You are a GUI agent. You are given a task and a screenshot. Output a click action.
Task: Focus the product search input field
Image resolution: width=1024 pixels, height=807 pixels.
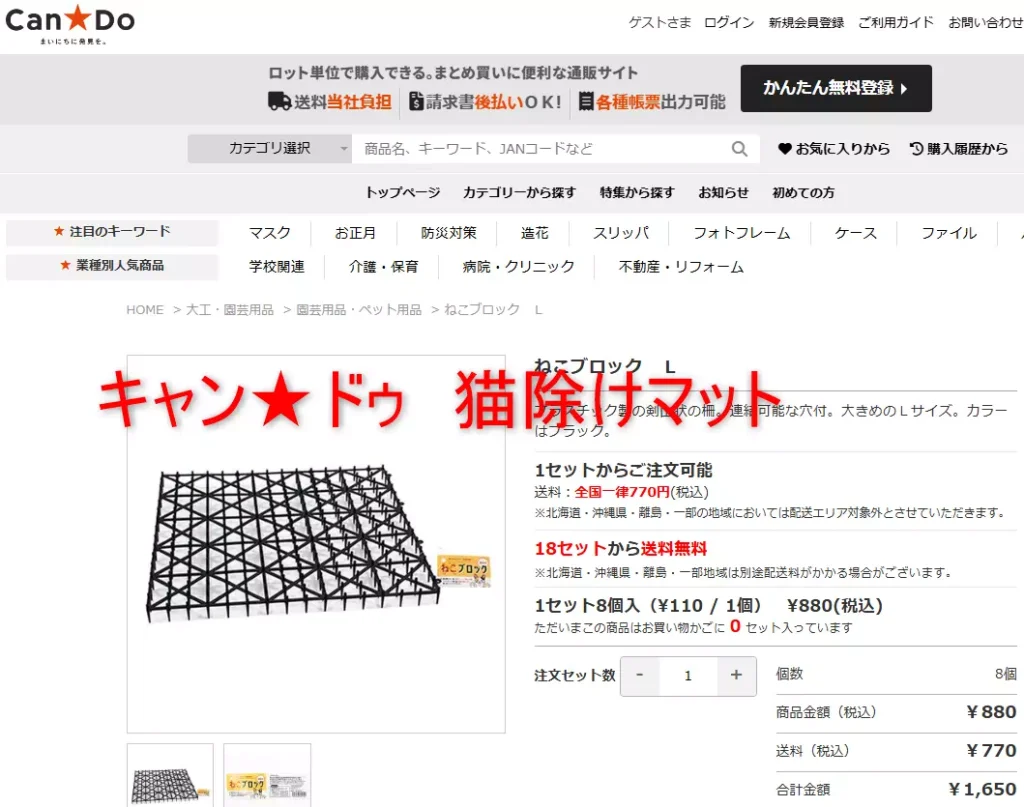pos(541,149)
